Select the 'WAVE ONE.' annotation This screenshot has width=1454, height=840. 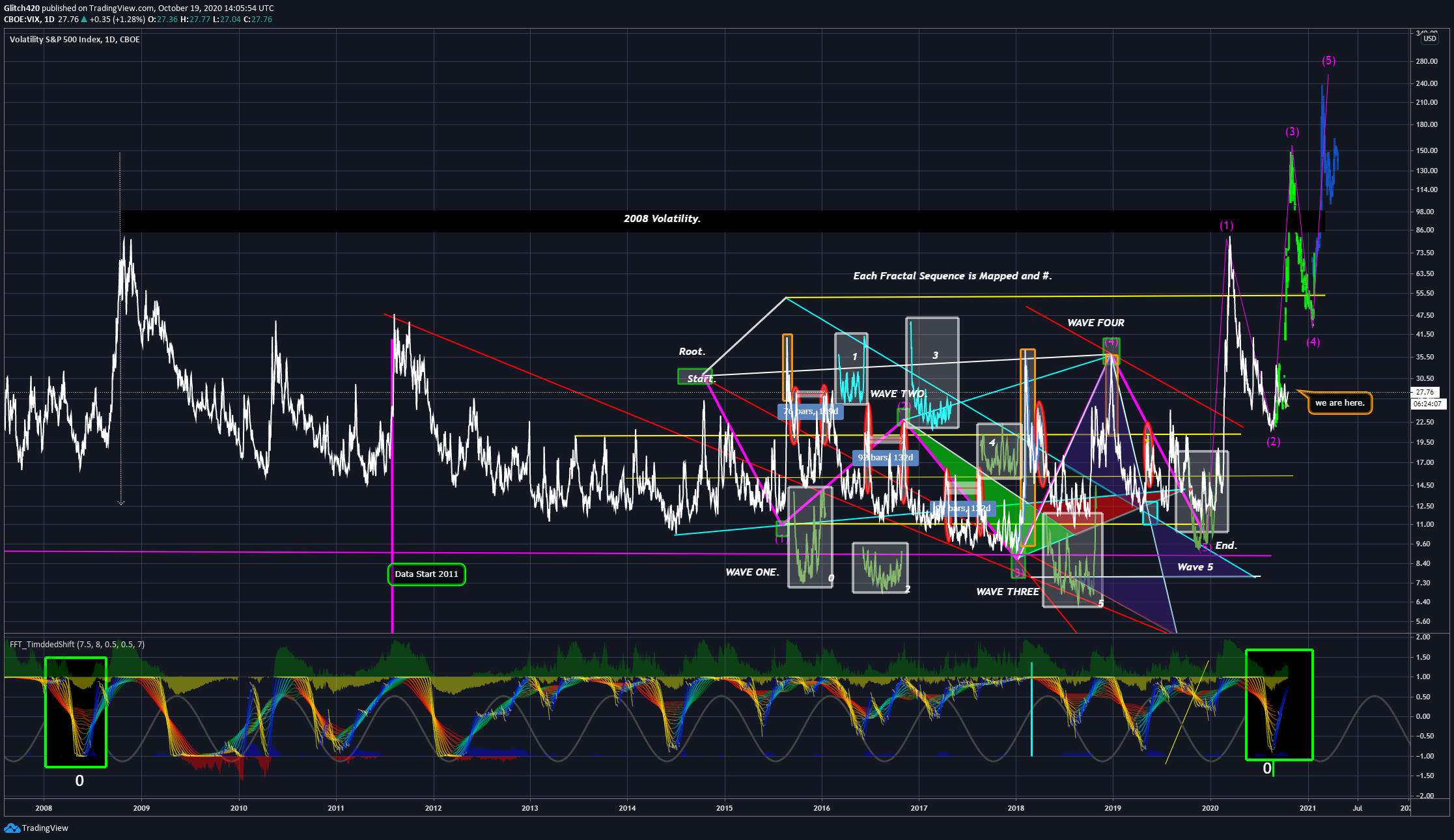click(x=752, y=572)
